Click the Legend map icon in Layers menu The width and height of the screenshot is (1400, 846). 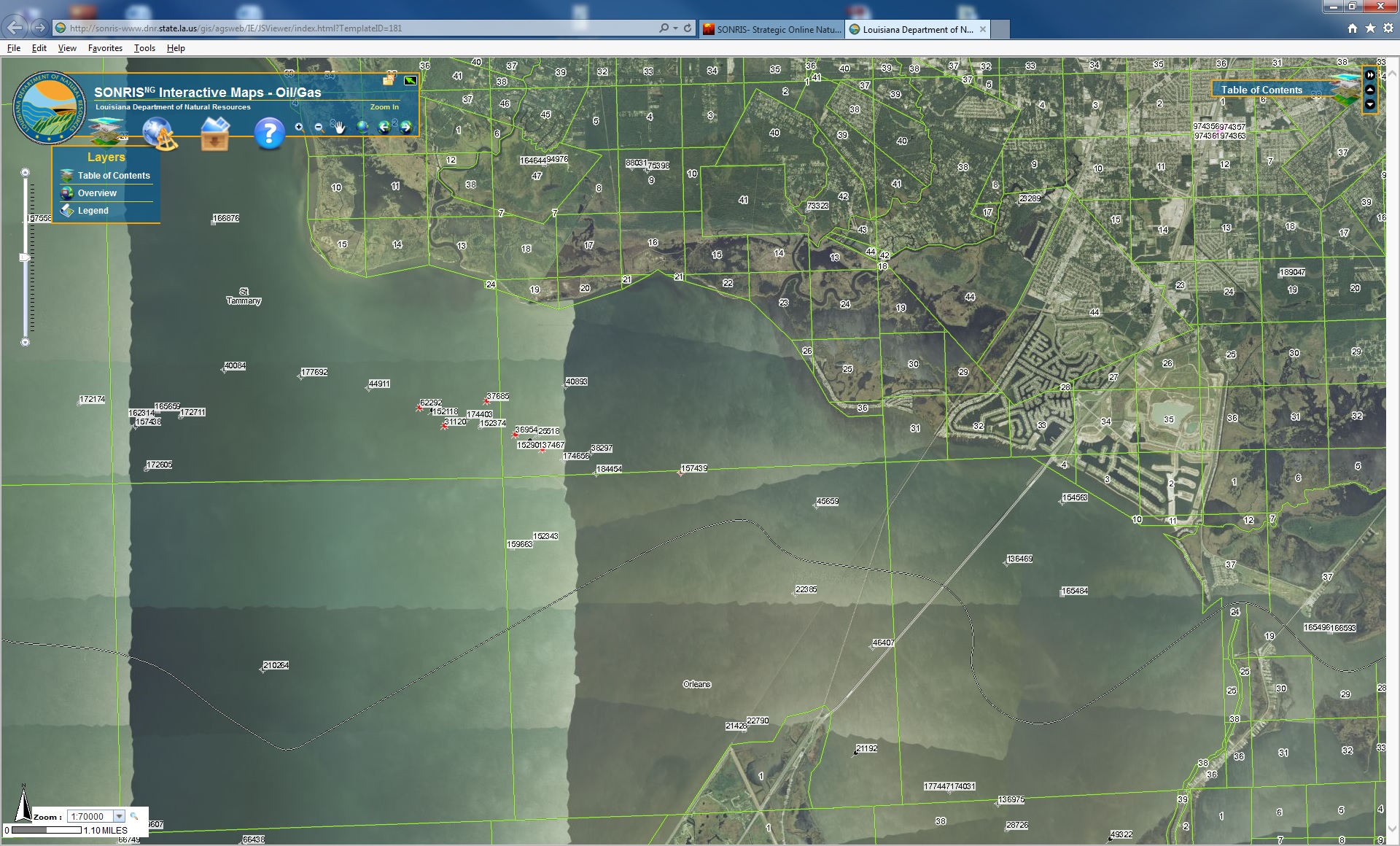(67, 211)
